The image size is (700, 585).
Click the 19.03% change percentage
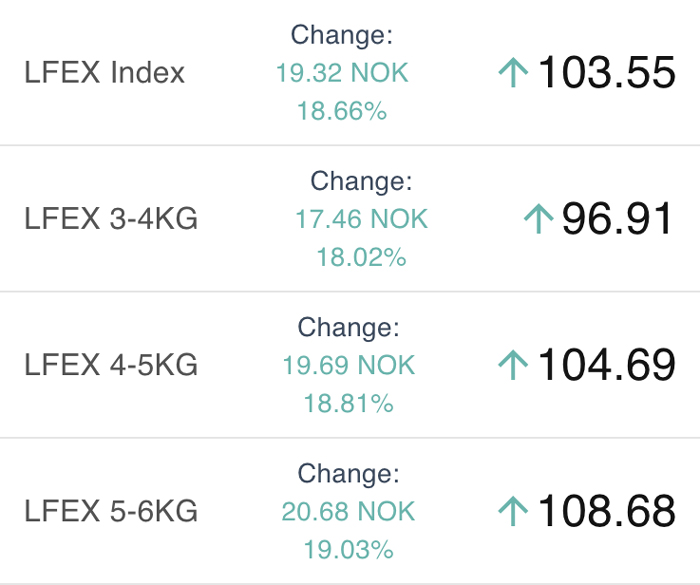click(349, 549)
